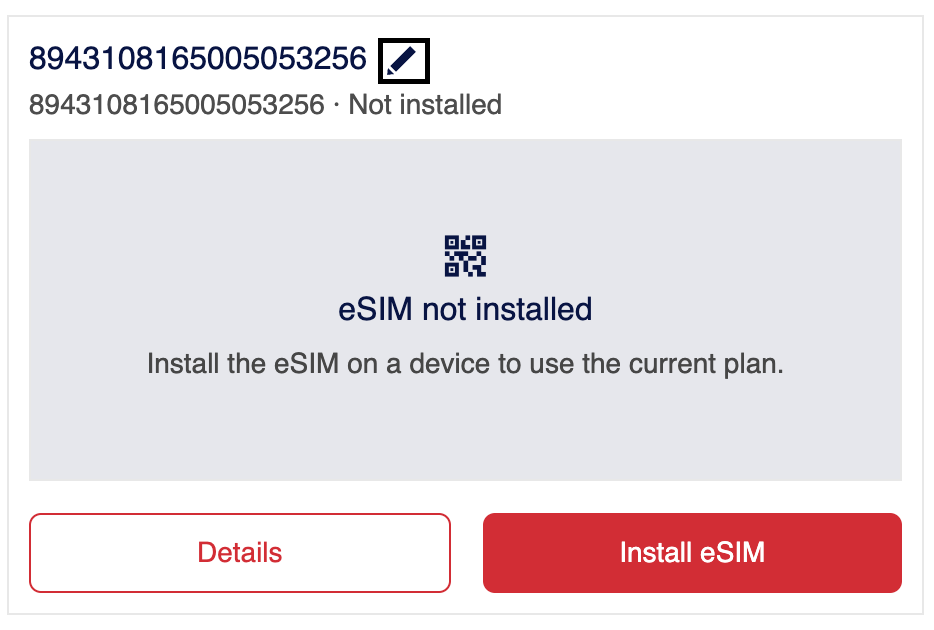The height and width of the screenshot is (630, 934).
Task: Select the word "Details" in the white button
Action: point(240,553)
